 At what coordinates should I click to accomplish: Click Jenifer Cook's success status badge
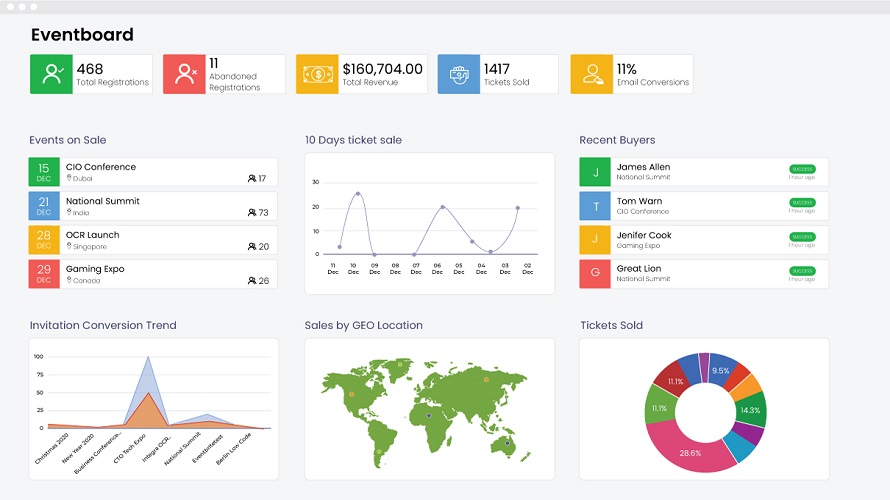[802, 237]
